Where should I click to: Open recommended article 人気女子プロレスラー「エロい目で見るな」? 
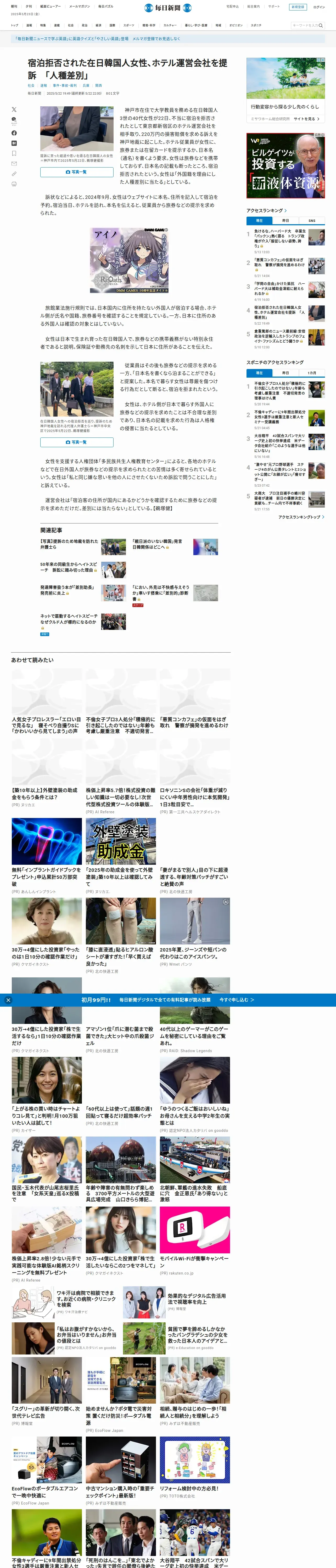click(46, 725)
